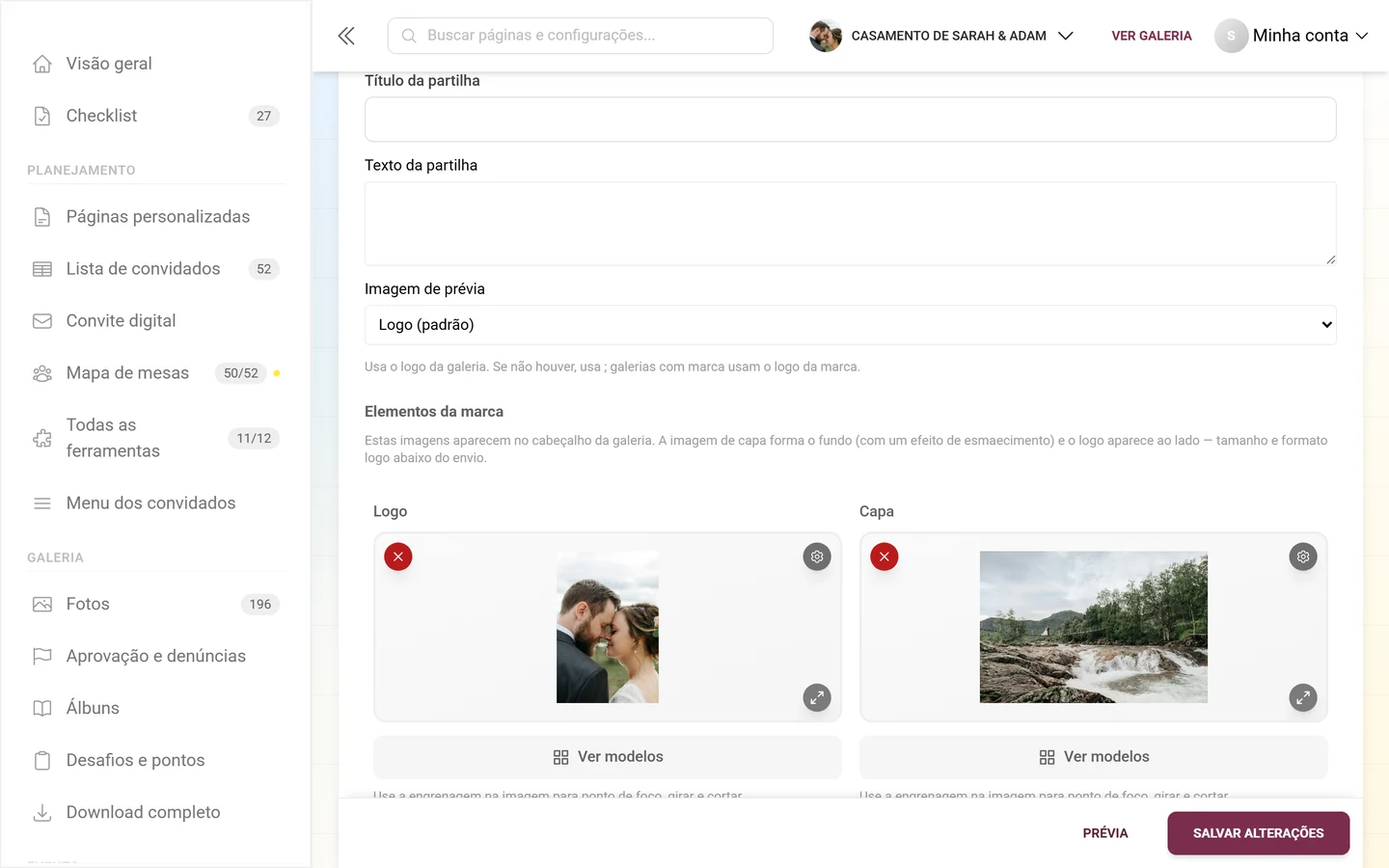Click the Checklist document icon
This screenshot has width=1389, height=868.
tap(42, 116)
